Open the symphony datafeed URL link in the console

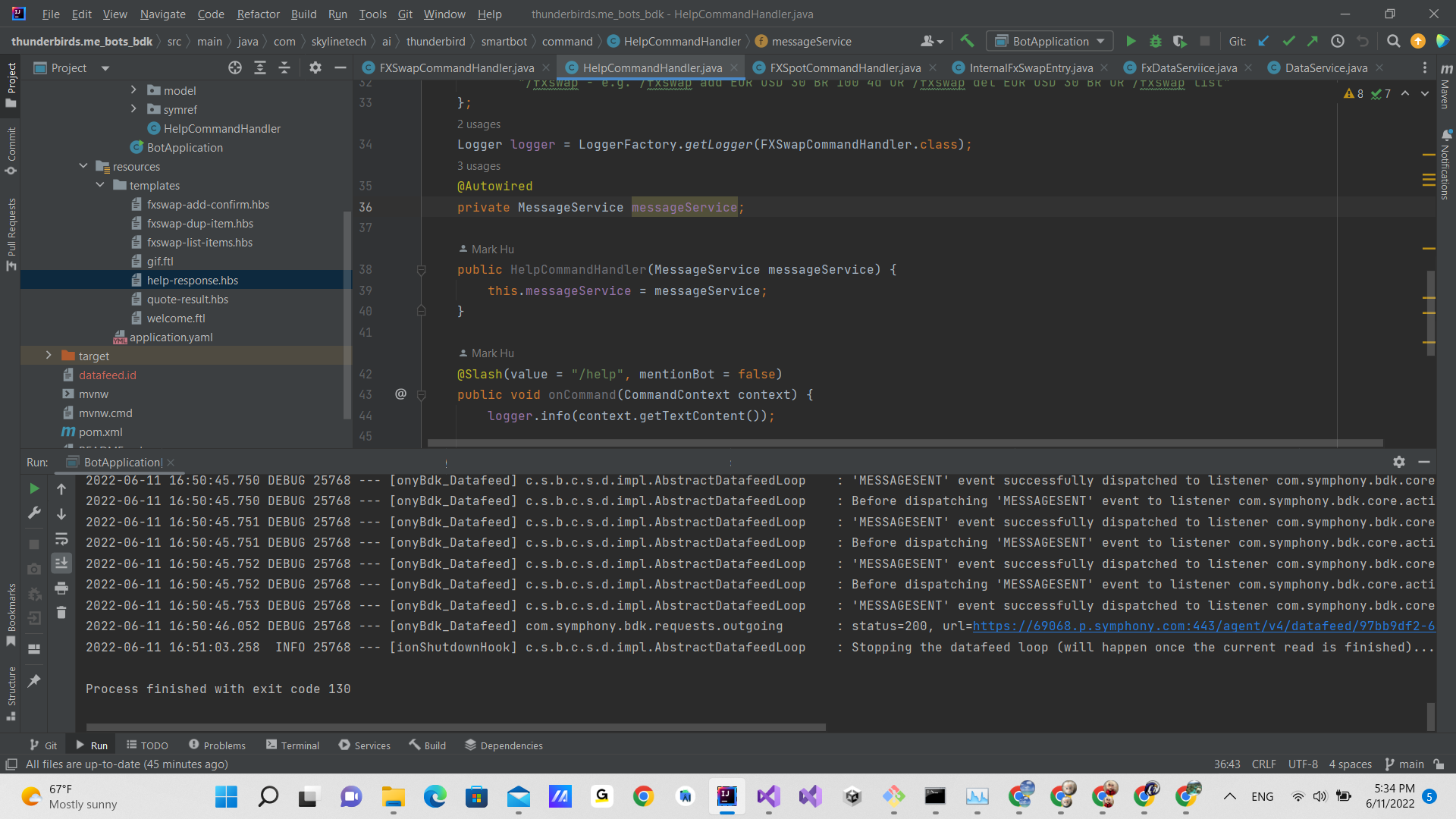[x=1203, y=626]
